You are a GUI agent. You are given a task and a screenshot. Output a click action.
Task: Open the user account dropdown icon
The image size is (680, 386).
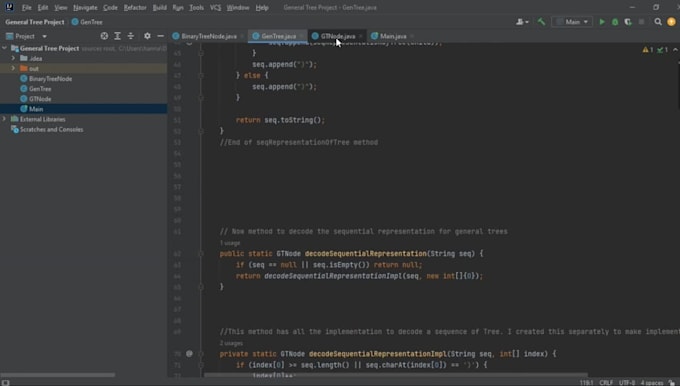[x=522, y=22]
